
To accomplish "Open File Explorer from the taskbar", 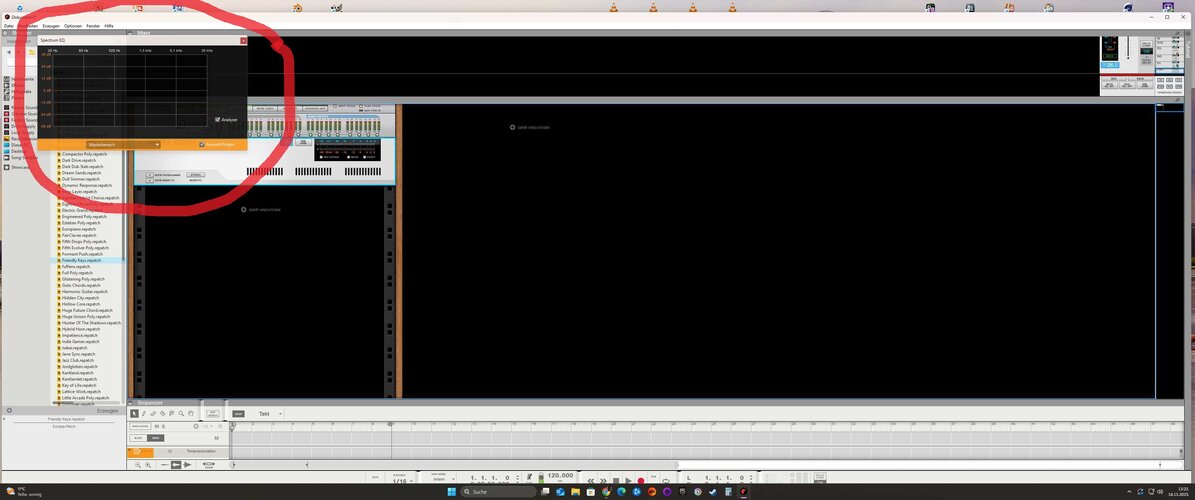I will coord(575,492).
